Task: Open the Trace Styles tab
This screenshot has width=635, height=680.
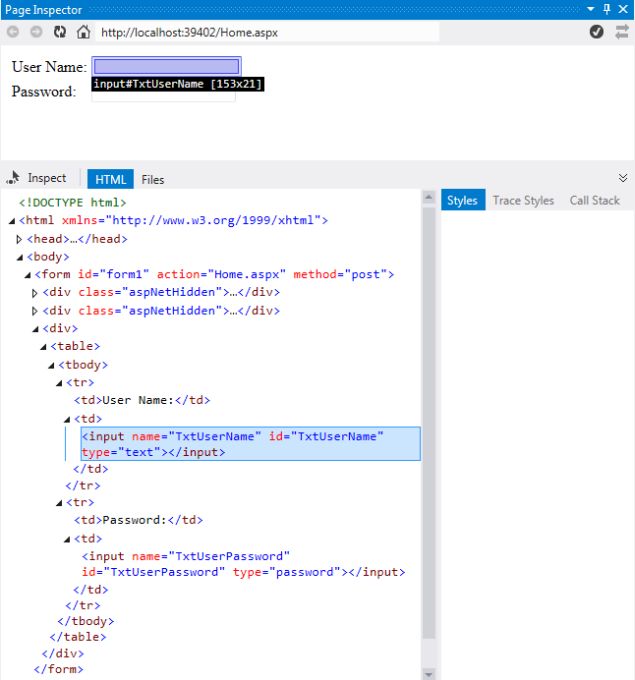Action: (x=523, y=200)
